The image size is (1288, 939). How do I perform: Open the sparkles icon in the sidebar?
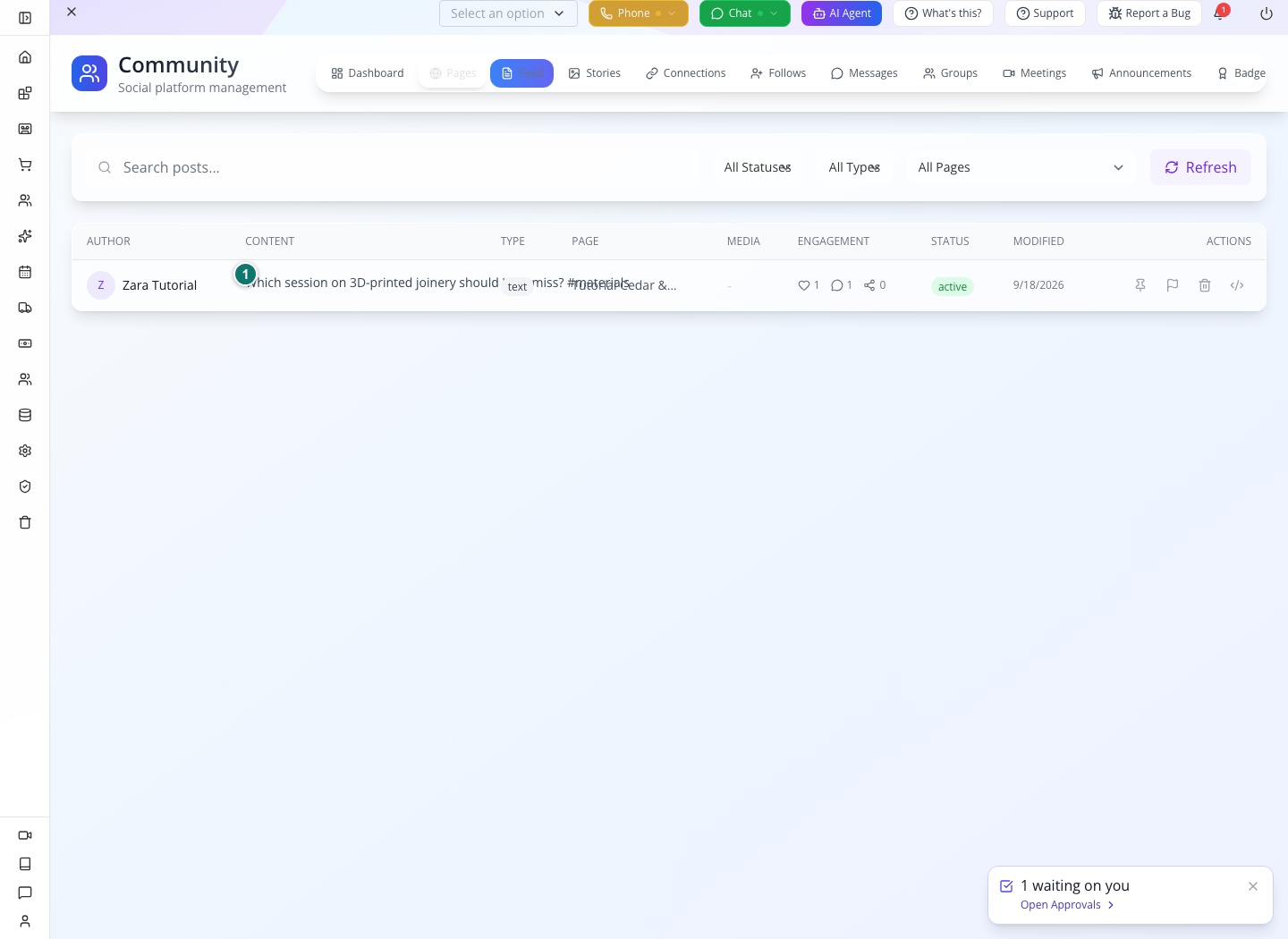pos(25,236)
